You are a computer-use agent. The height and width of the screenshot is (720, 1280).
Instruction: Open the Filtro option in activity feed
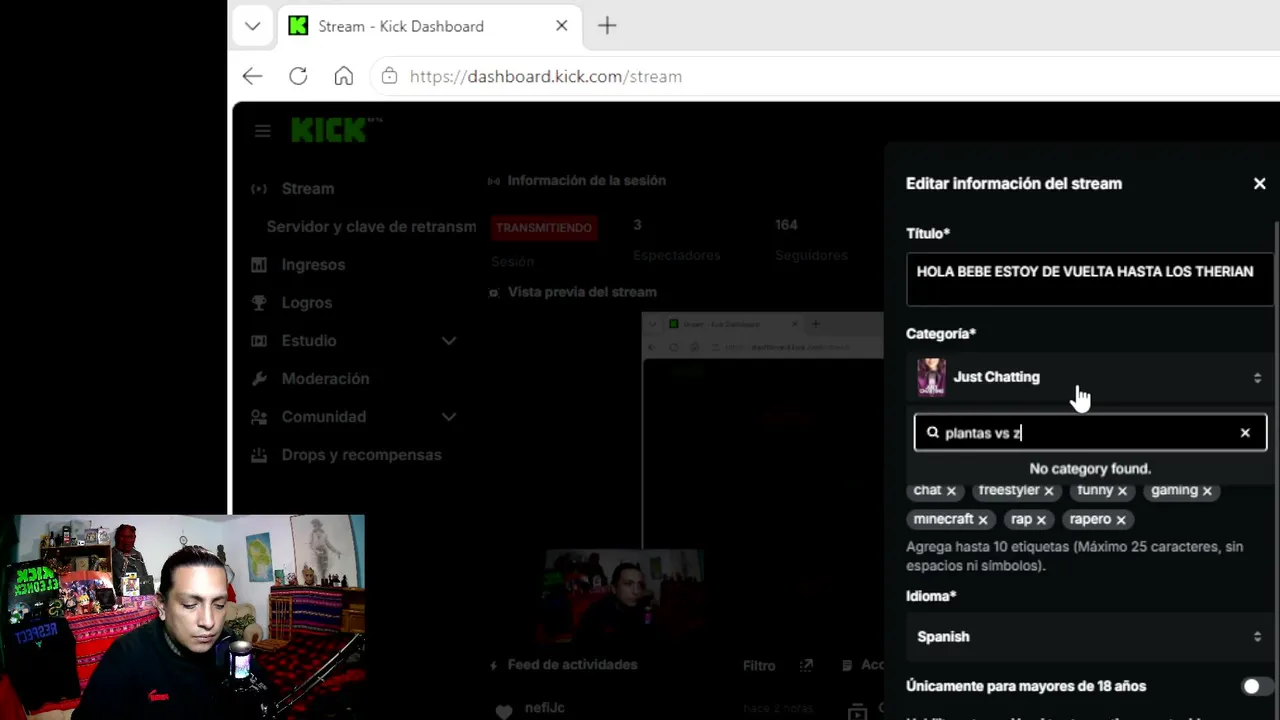(759, 665)
